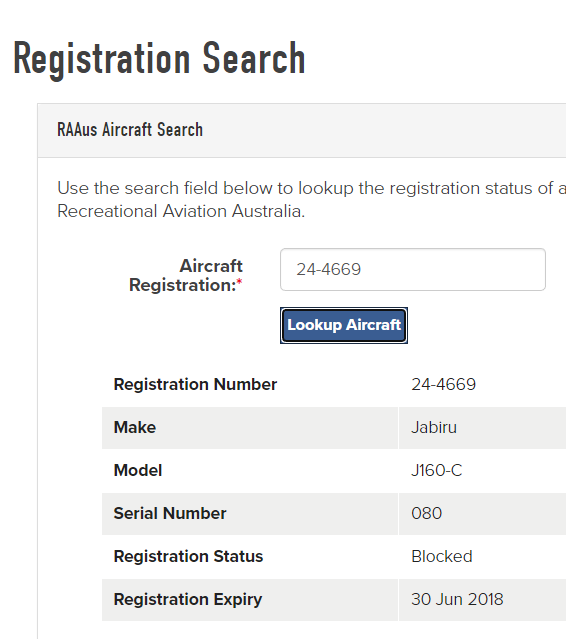The image size is (566, 639).
Task: Select the 30 Jun 2018 expiry date
Action: point(457,599)
